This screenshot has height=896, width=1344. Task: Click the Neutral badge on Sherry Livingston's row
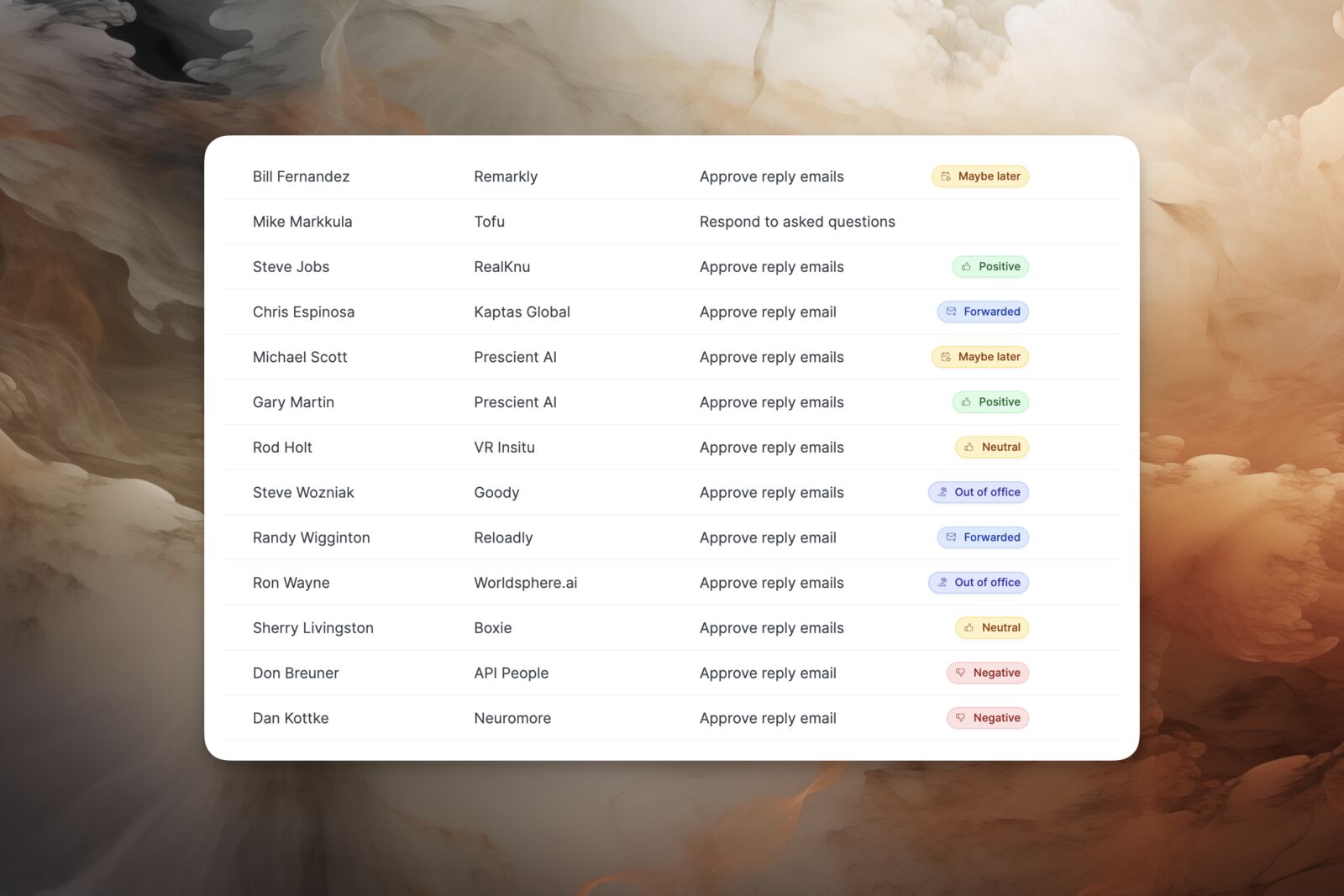coord(991,627)
